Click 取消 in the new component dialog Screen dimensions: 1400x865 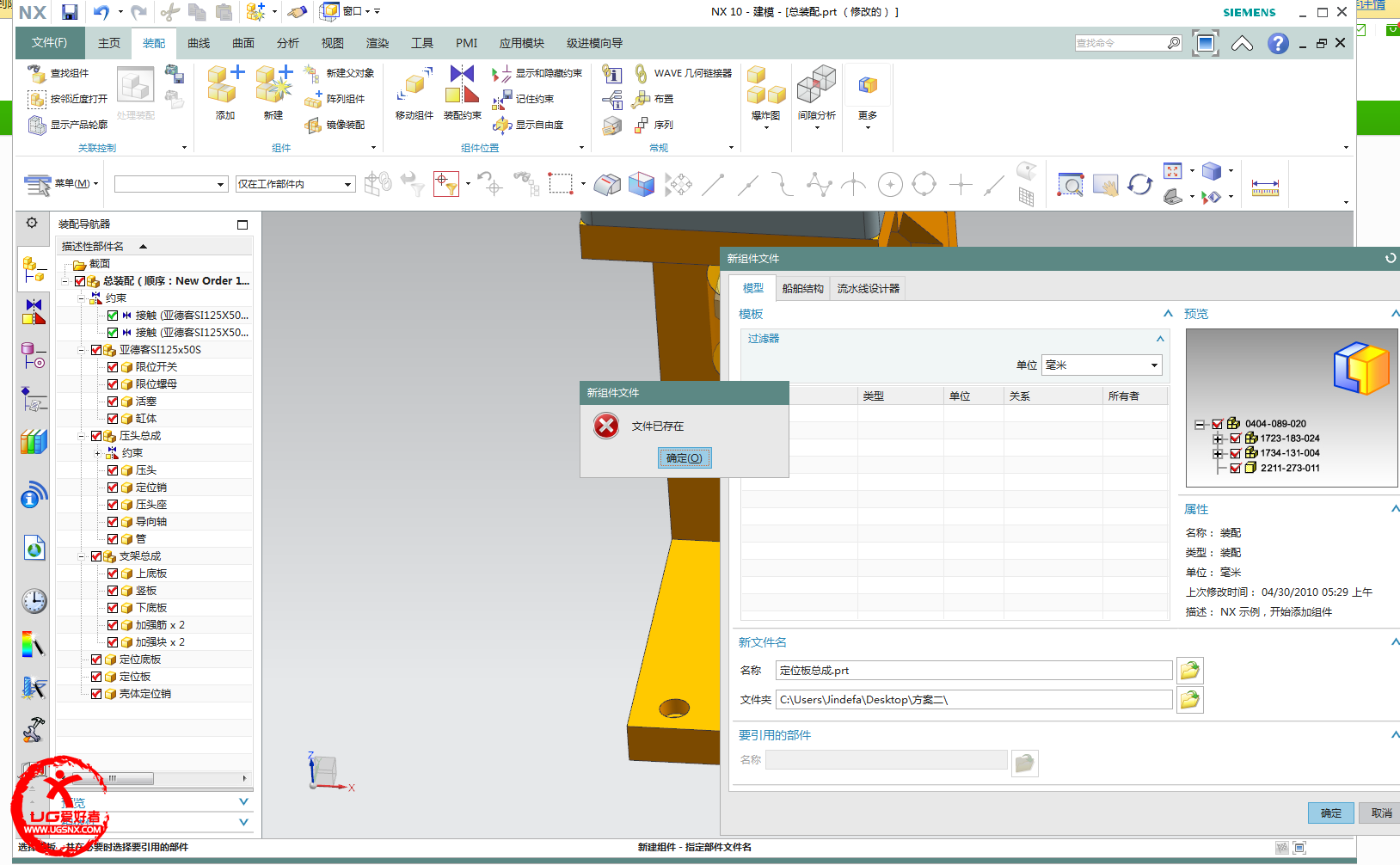pyautogui.click(x=1380, y=813)
